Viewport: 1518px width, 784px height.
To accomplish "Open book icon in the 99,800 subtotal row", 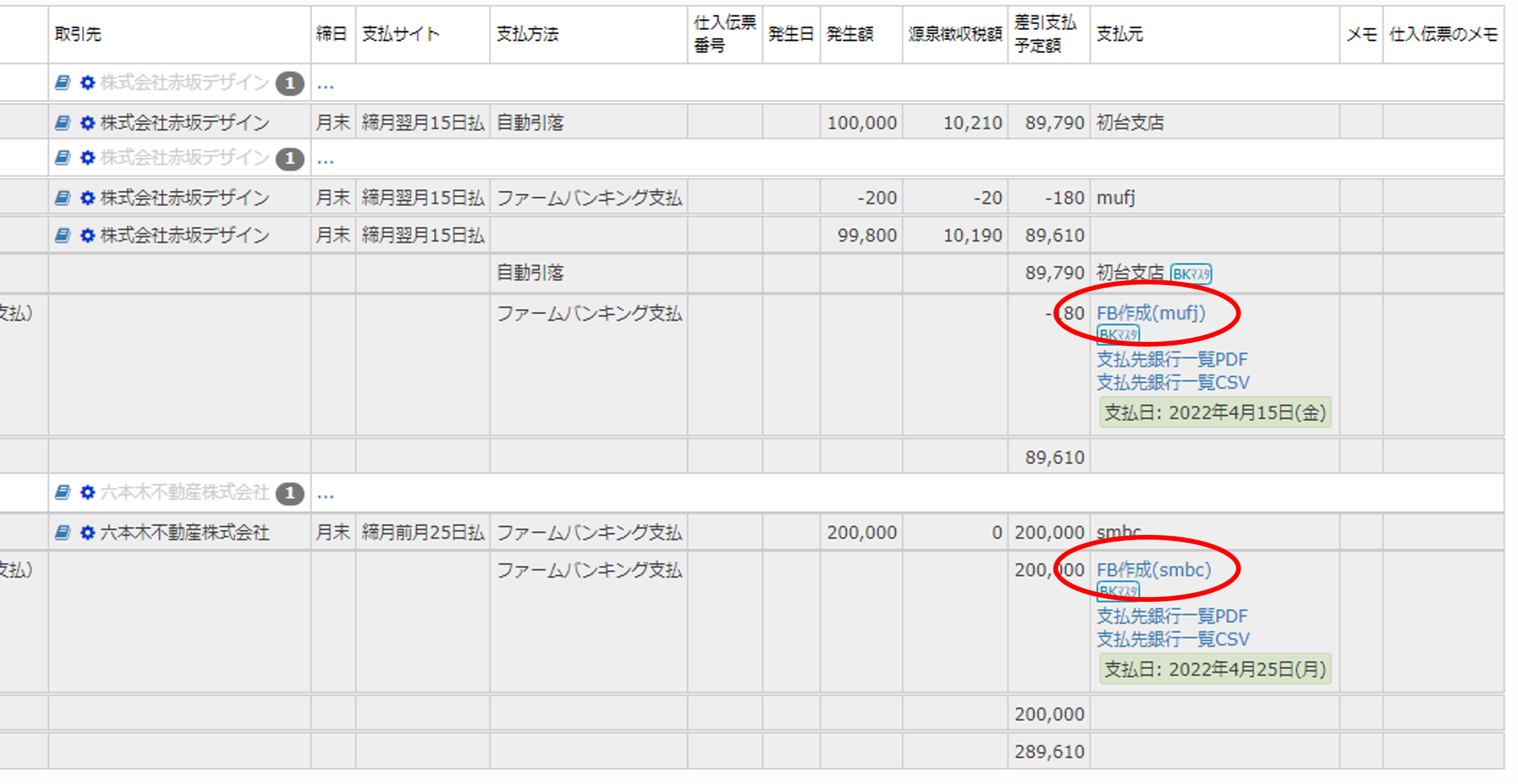I will tap(62, 235).
